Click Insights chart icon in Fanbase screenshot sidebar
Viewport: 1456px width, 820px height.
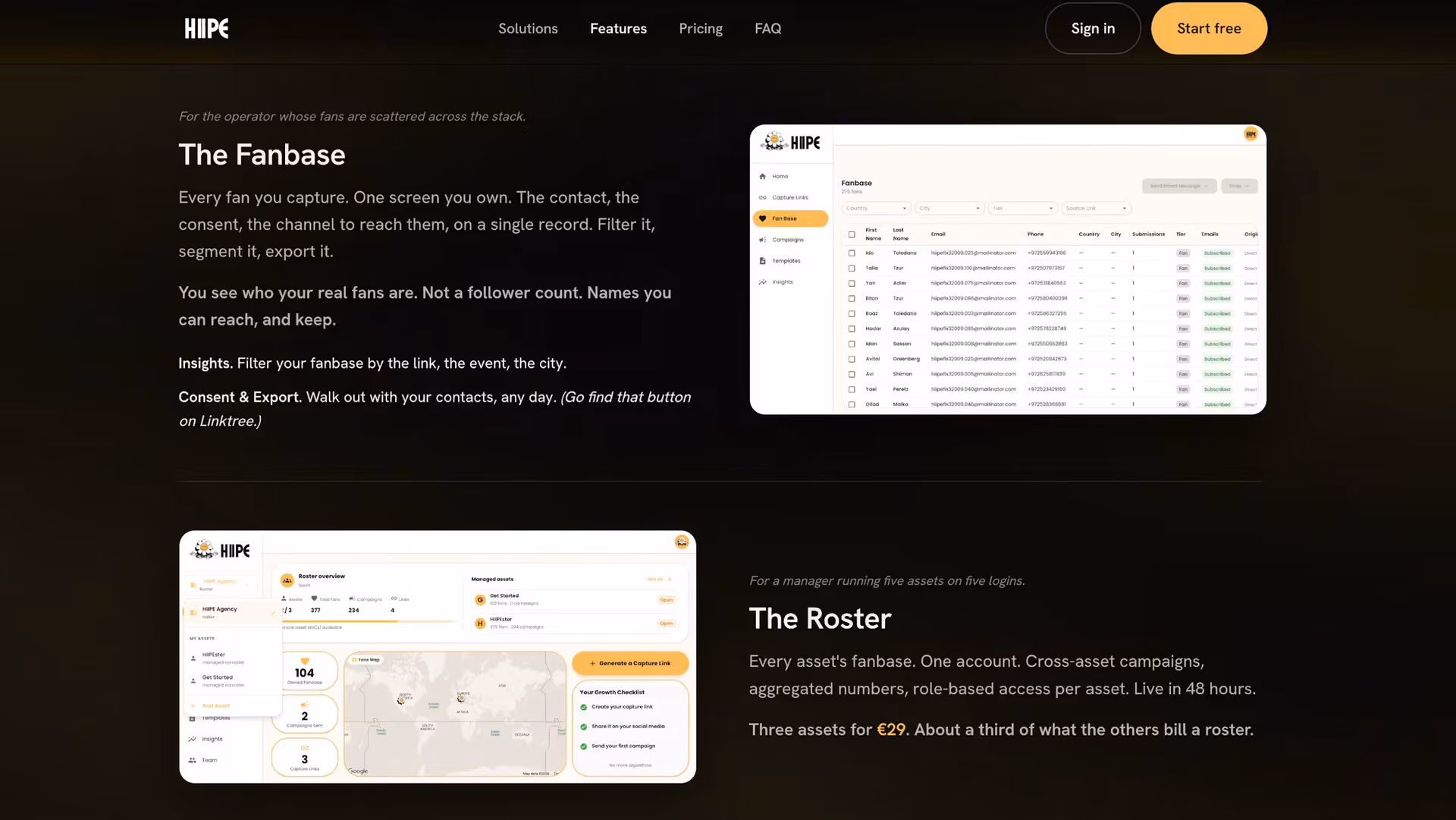point(762,282)
